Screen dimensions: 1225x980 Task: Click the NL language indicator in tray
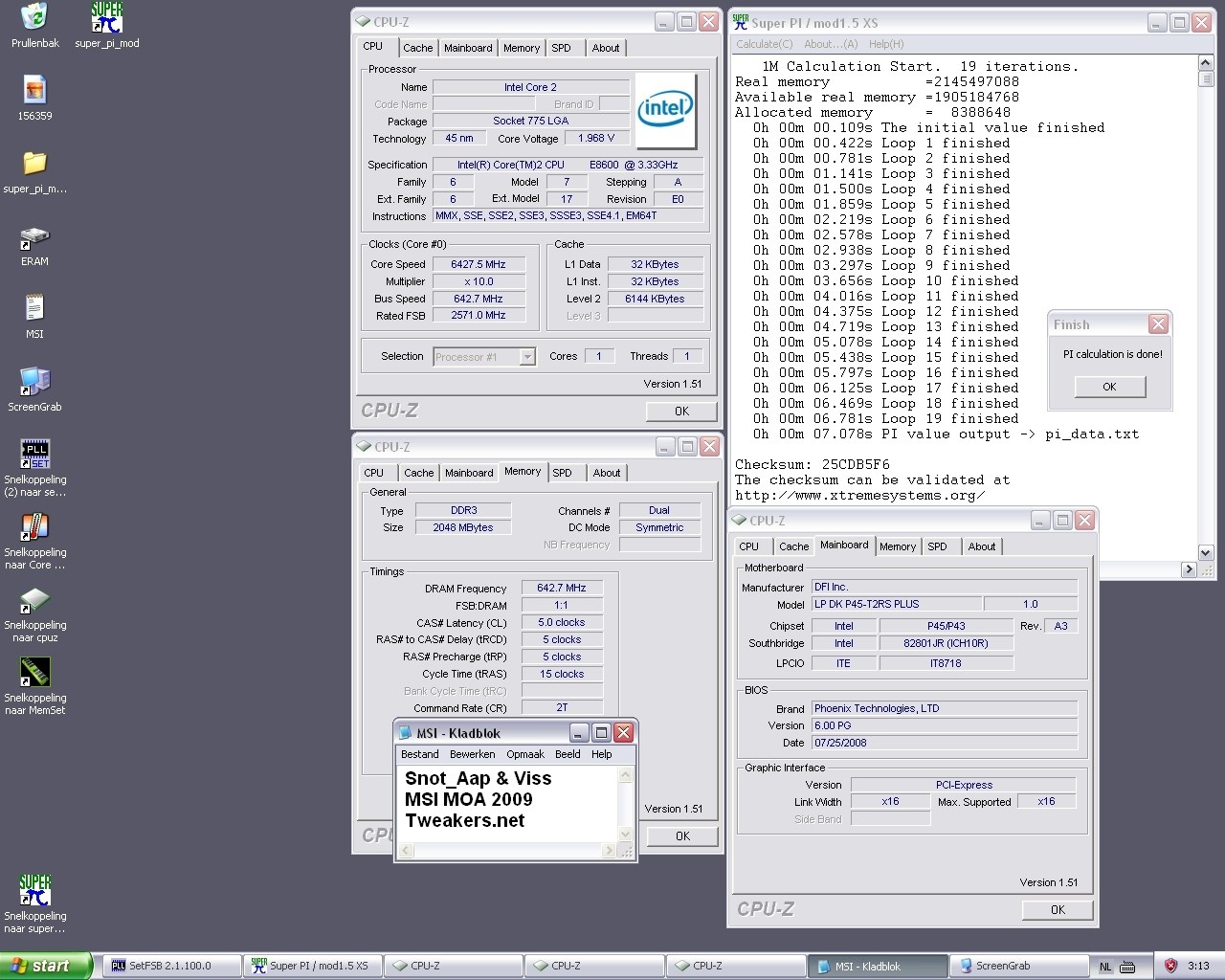(x=1105, y=967)
